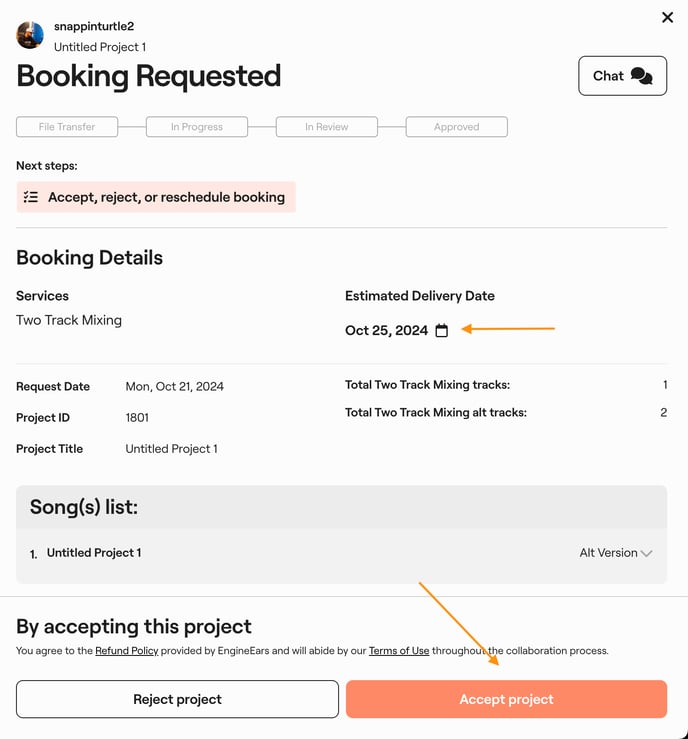688x739 pixels.
Task: Select the In Review step
Action: (327, 127)
